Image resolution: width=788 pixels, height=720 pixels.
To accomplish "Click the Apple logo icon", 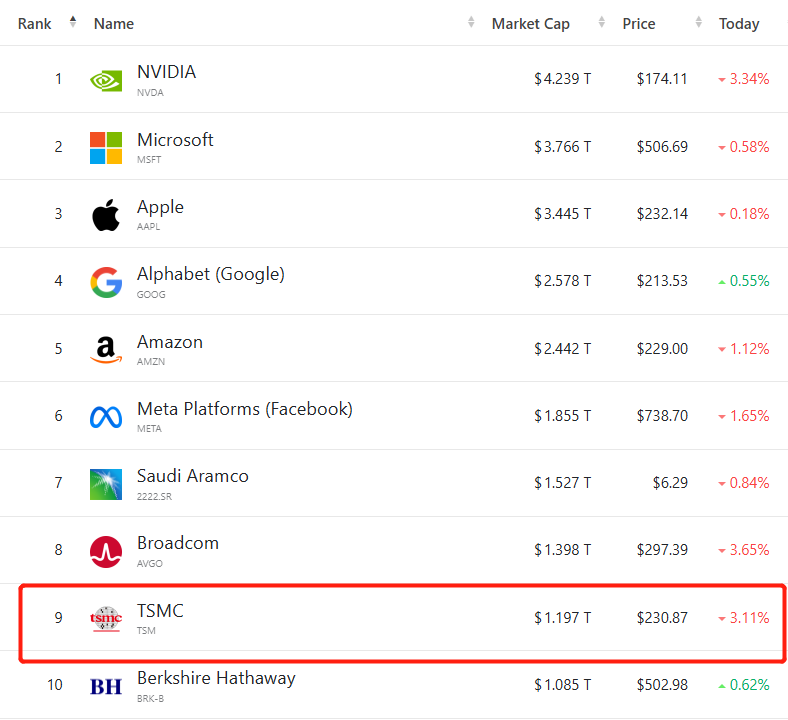I will [106, 215].
